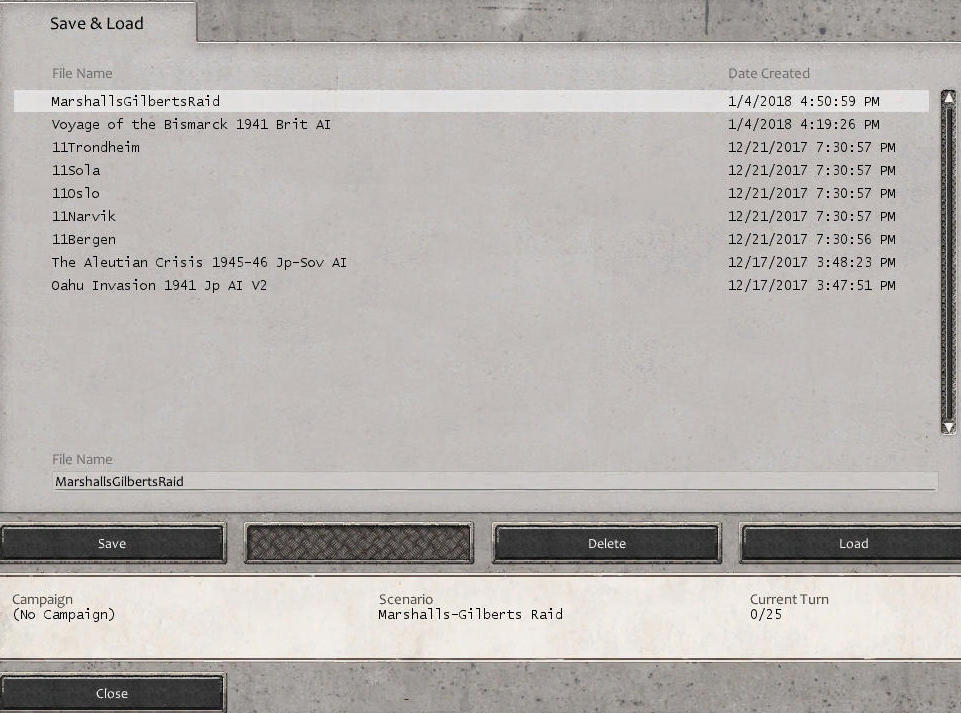Click the Date Created column header
The width and height of the screenshot is (961, 713).
tap(769, 74)
